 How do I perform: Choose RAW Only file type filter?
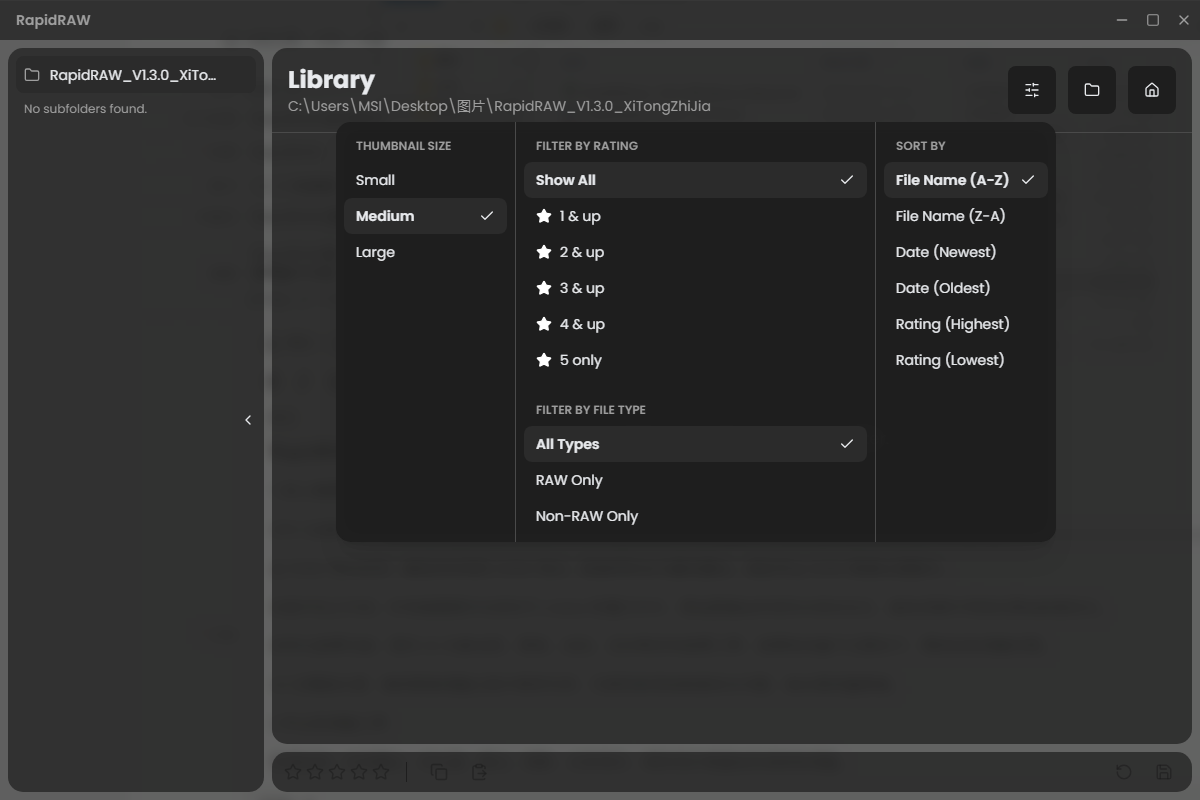[569, 480]
